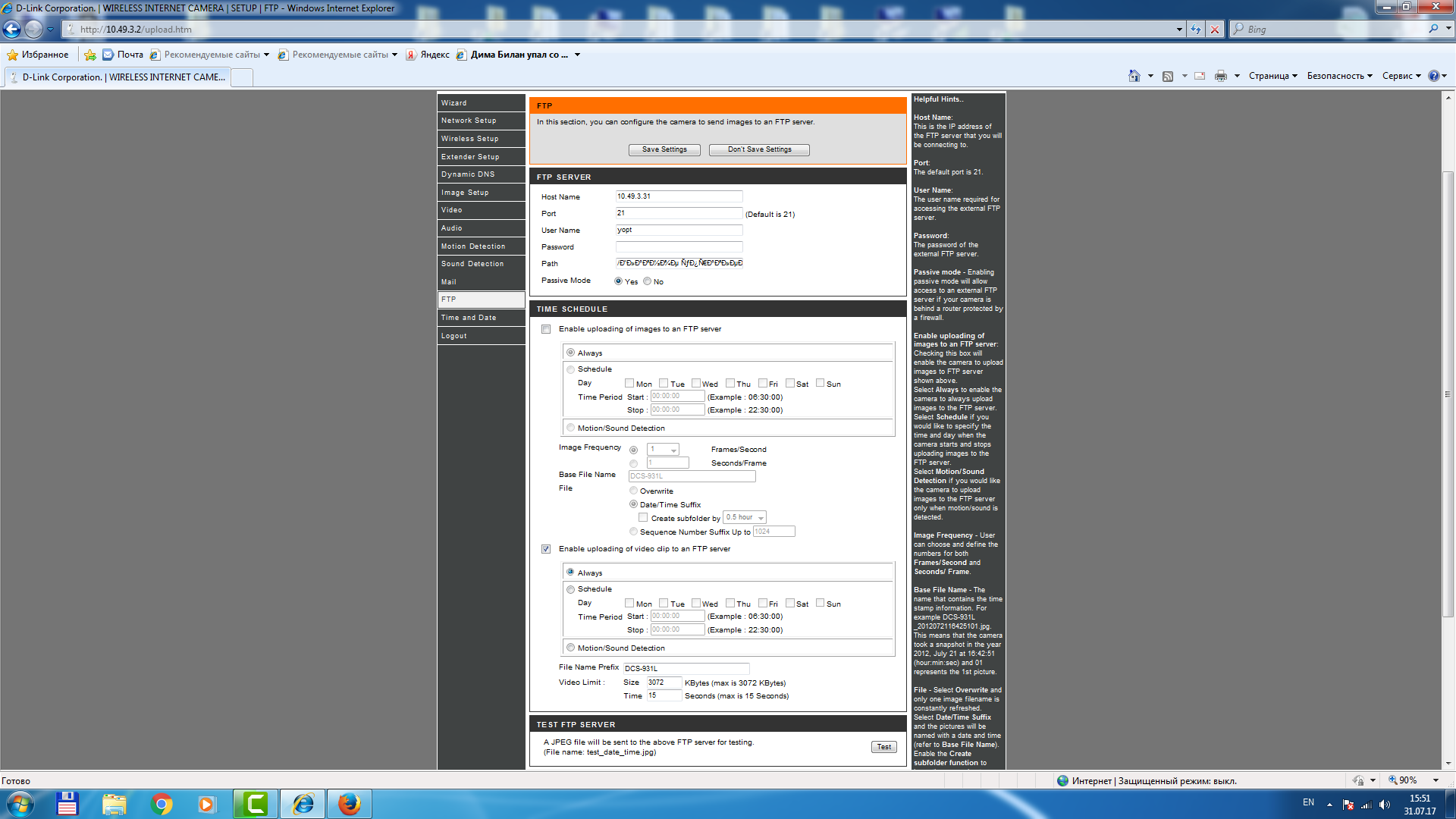
Task: Open Chrome from the taskbar
Action: click(162, 804)
